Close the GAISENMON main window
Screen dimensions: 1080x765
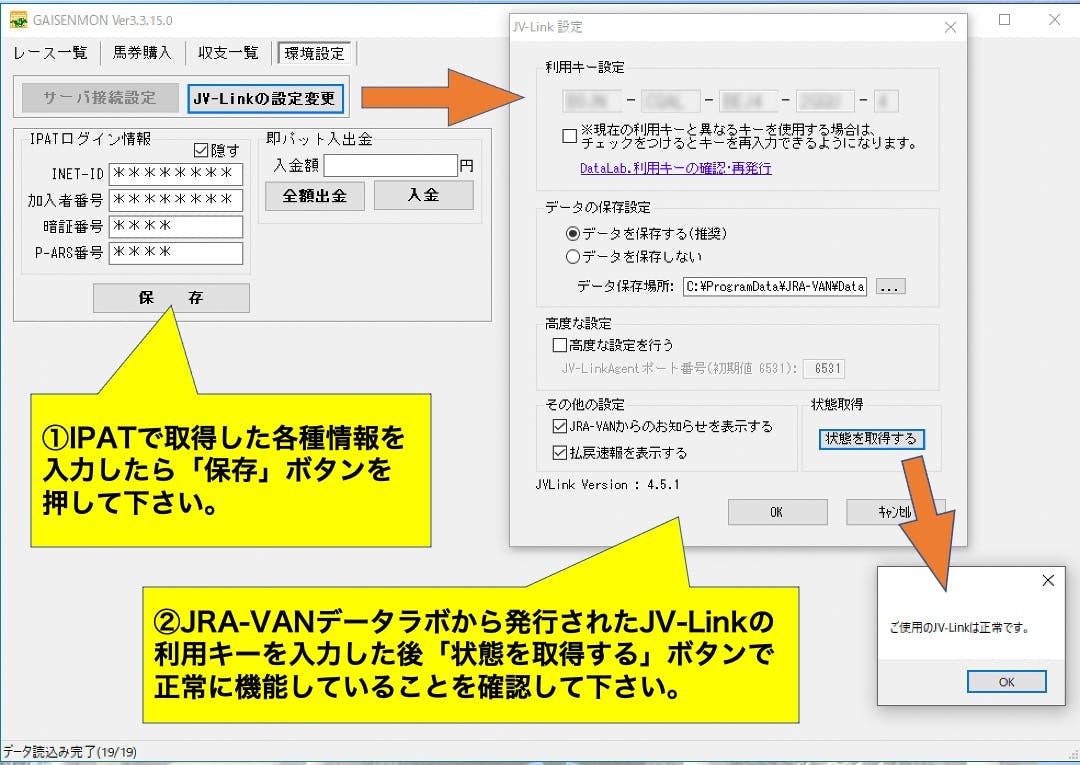1054,19
